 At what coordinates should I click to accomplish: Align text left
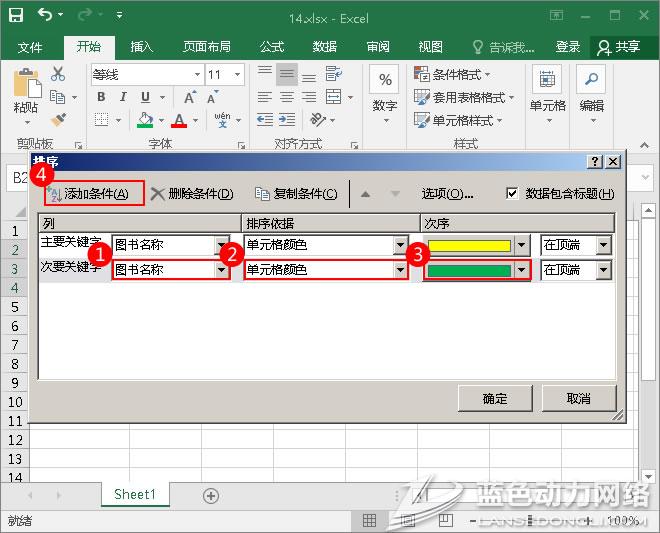(x=265, y=97)
